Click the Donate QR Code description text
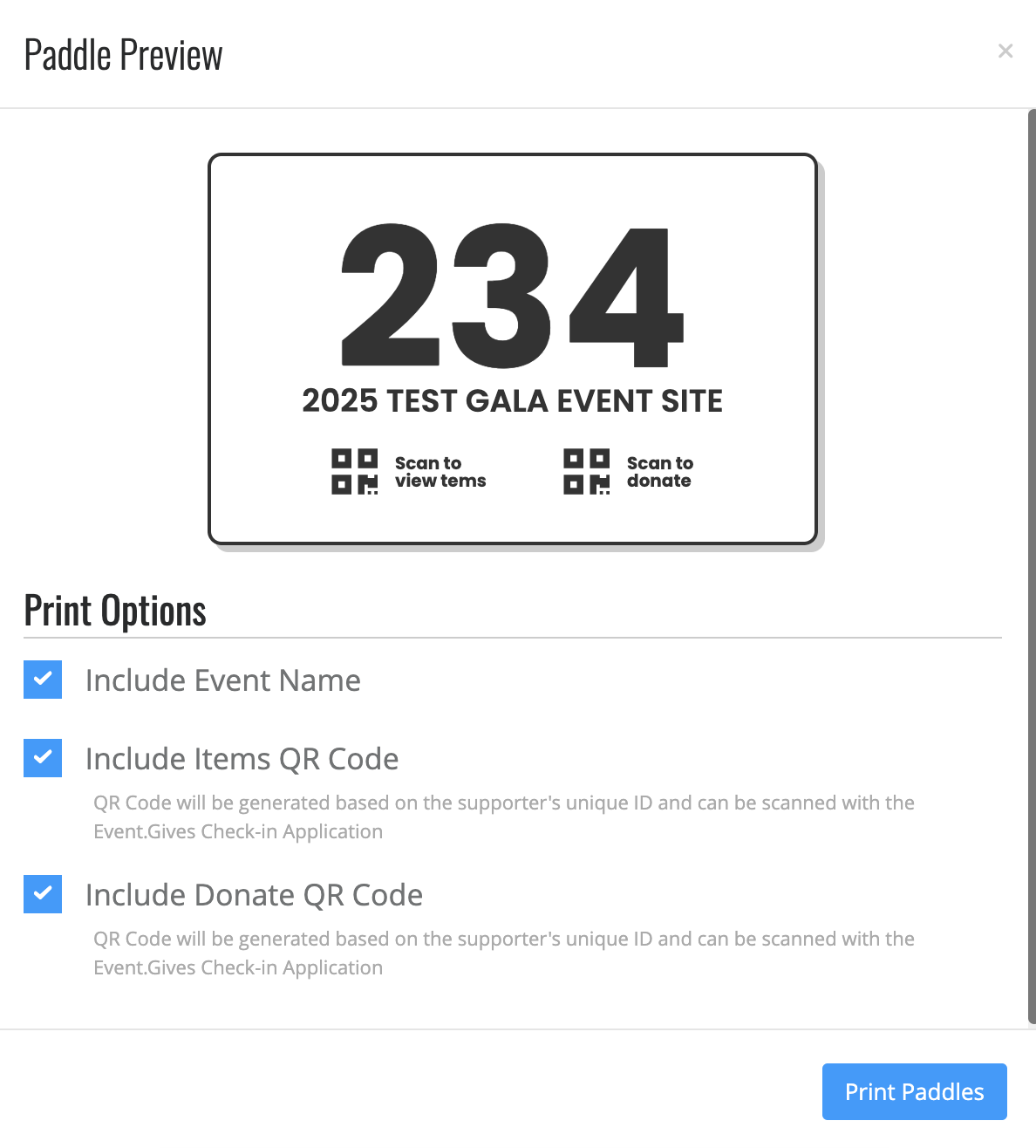This screenshot has height=1148, width=1036. point(504,953)
